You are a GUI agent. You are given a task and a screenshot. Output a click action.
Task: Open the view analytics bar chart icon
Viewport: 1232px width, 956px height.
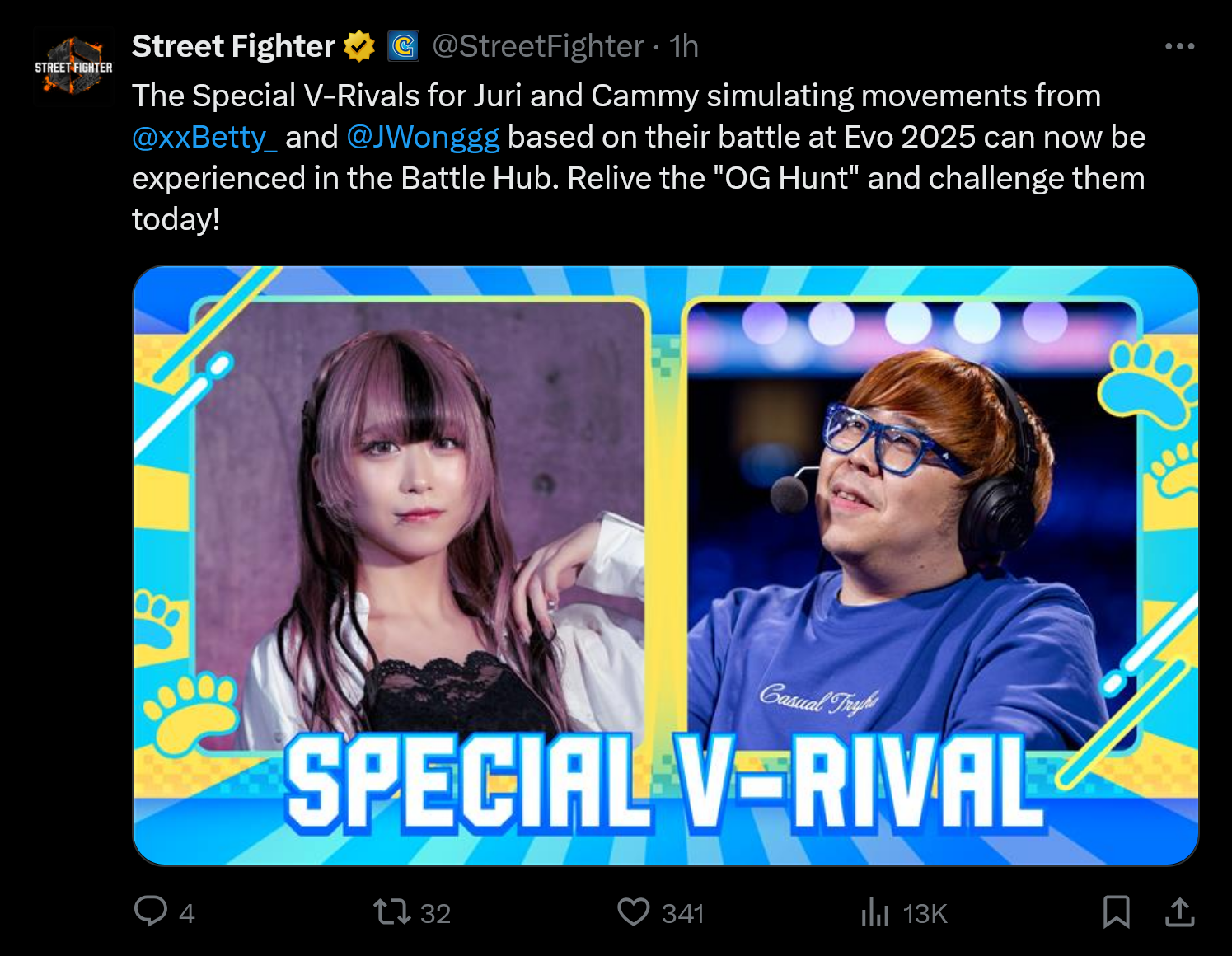tap(874, 912)
